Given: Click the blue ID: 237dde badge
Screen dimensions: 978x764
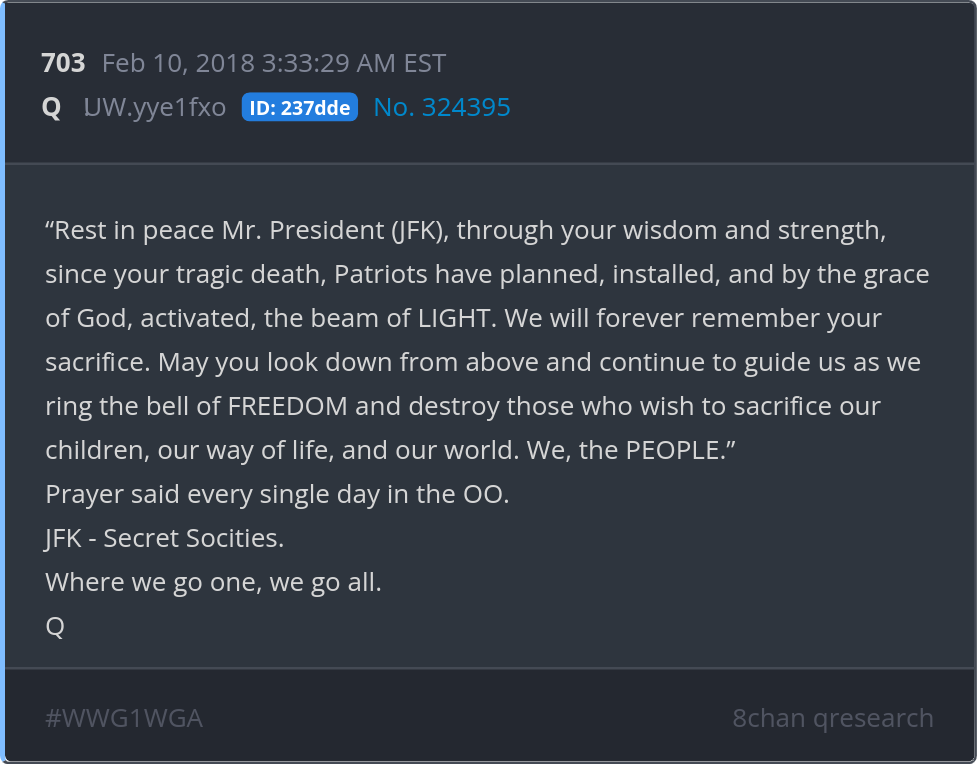Looking at the screenshot, I should 299,108.
